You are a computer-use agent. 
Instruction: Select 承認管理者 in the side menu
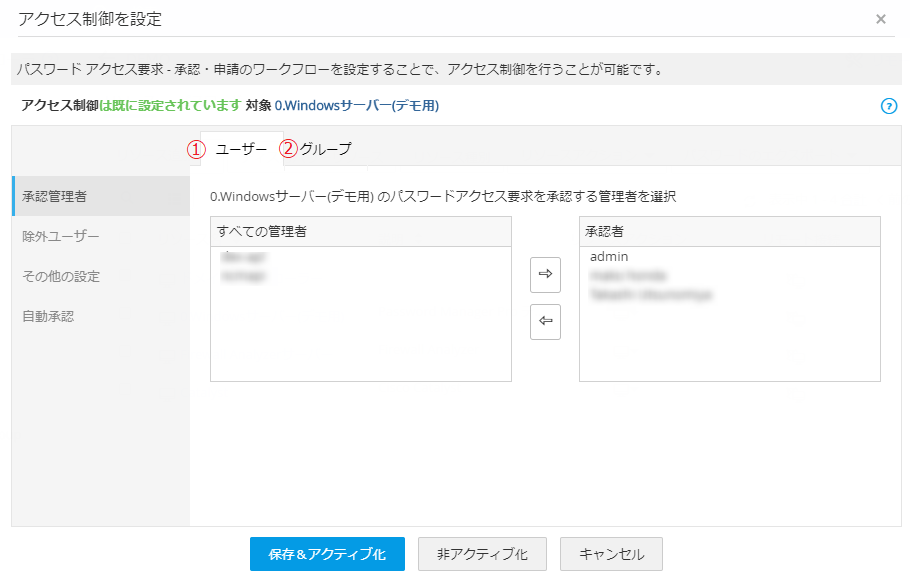tap(55, 196)
